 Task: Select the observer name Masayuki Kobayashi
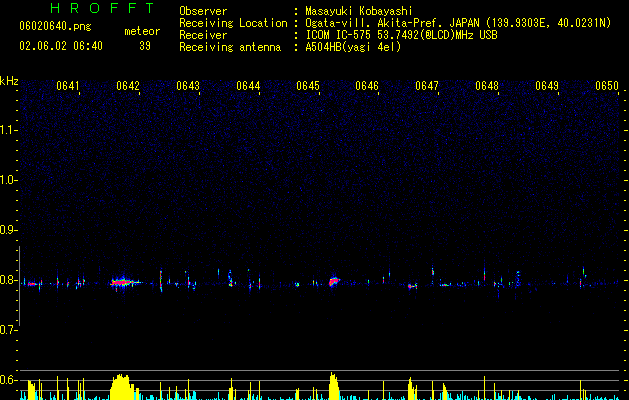(x=359, y=11)
